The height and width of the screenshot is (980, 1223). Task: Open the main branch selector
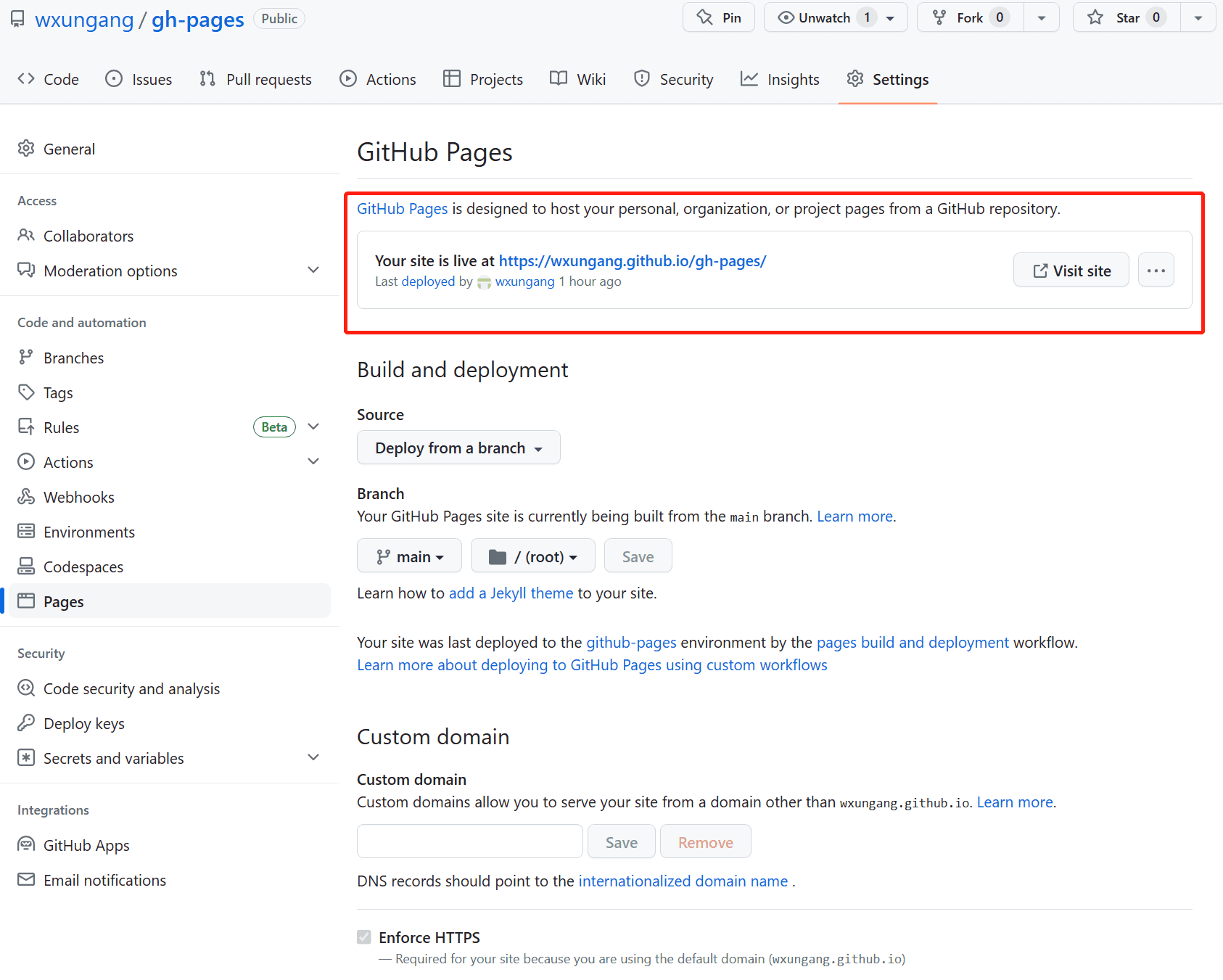tap(409, 556)
